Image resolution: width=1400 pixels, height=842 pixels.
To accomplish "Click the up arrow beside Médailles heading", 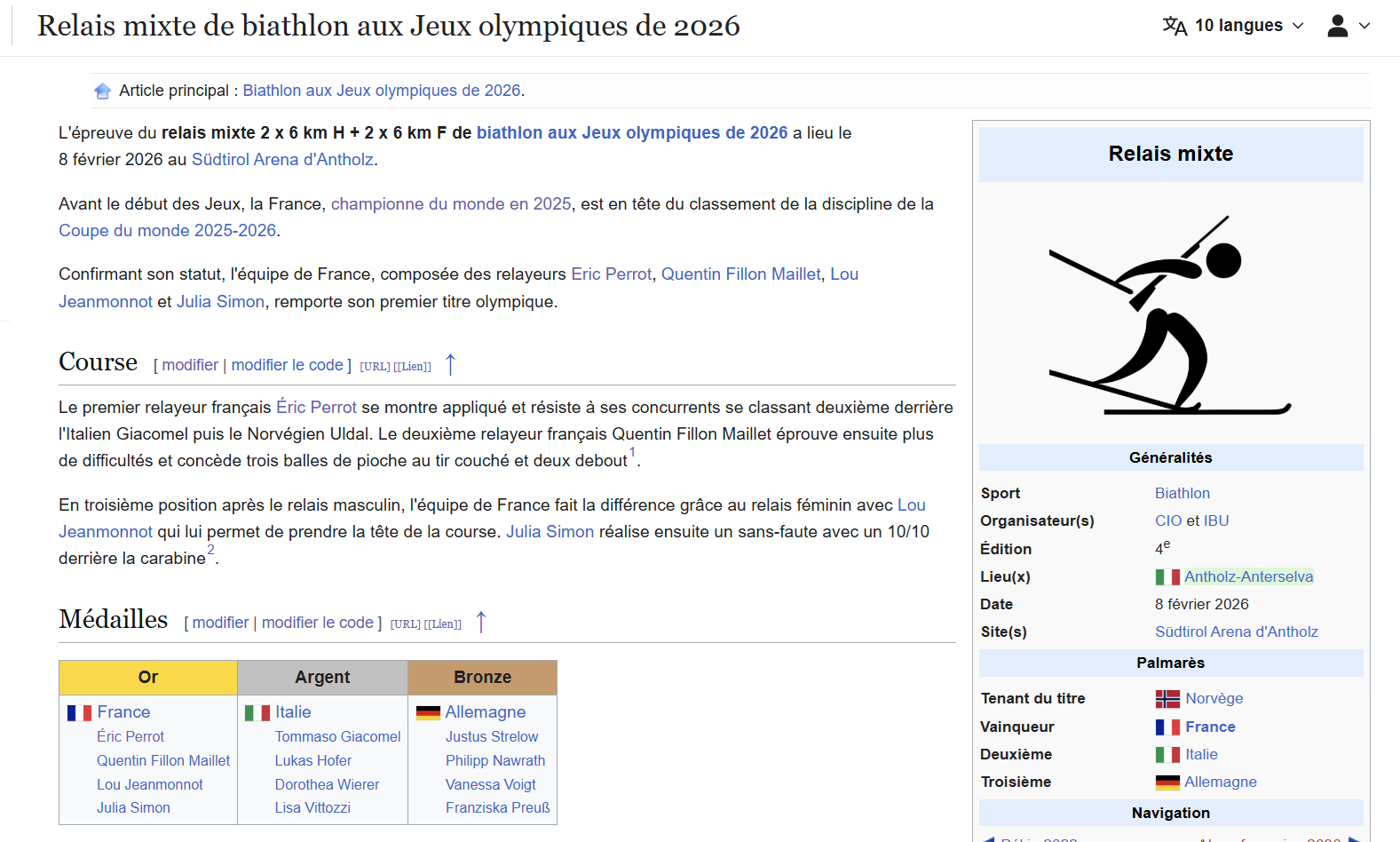I will coord(481,622).
